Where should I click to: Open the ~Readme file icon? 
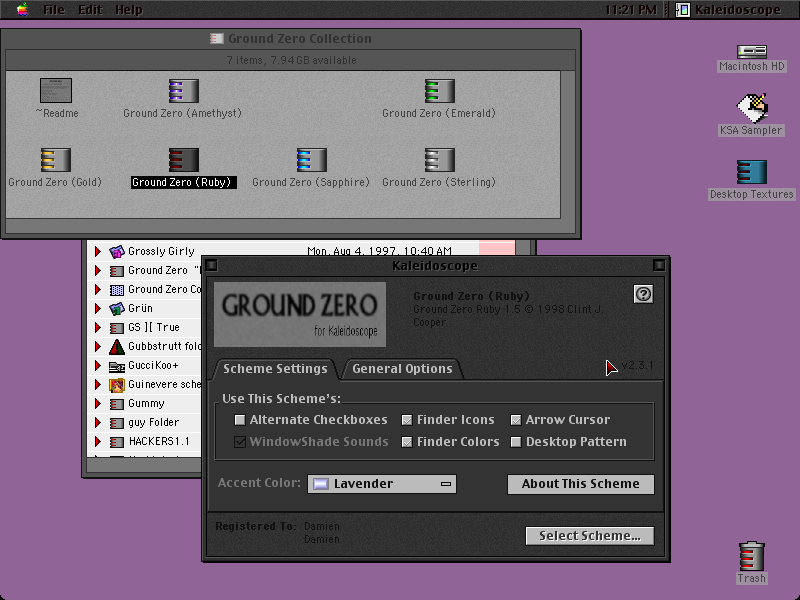[56, 91]
